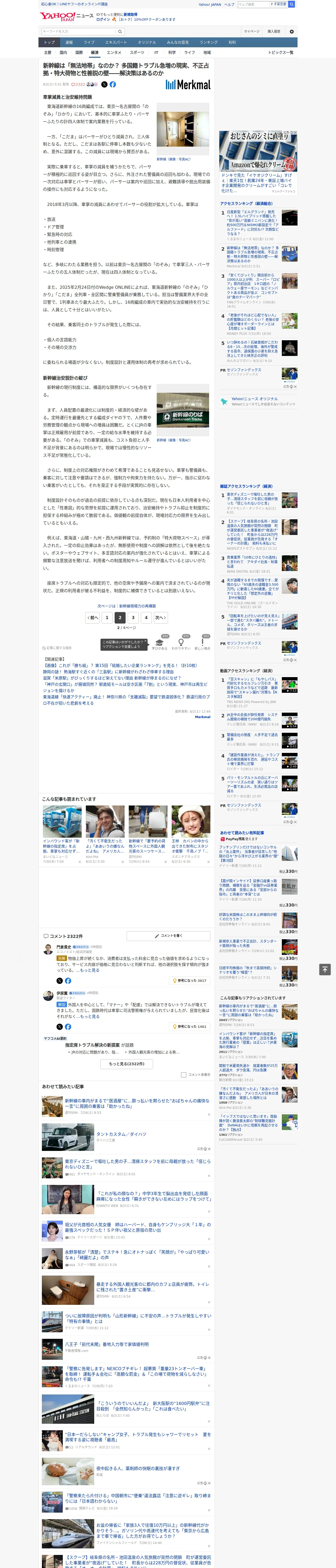The height and width of the screenshot is (1568, 336).
Task: Open the 2322 comment count icon under headline
Action: pyautogui.click(x=78, y=85)
